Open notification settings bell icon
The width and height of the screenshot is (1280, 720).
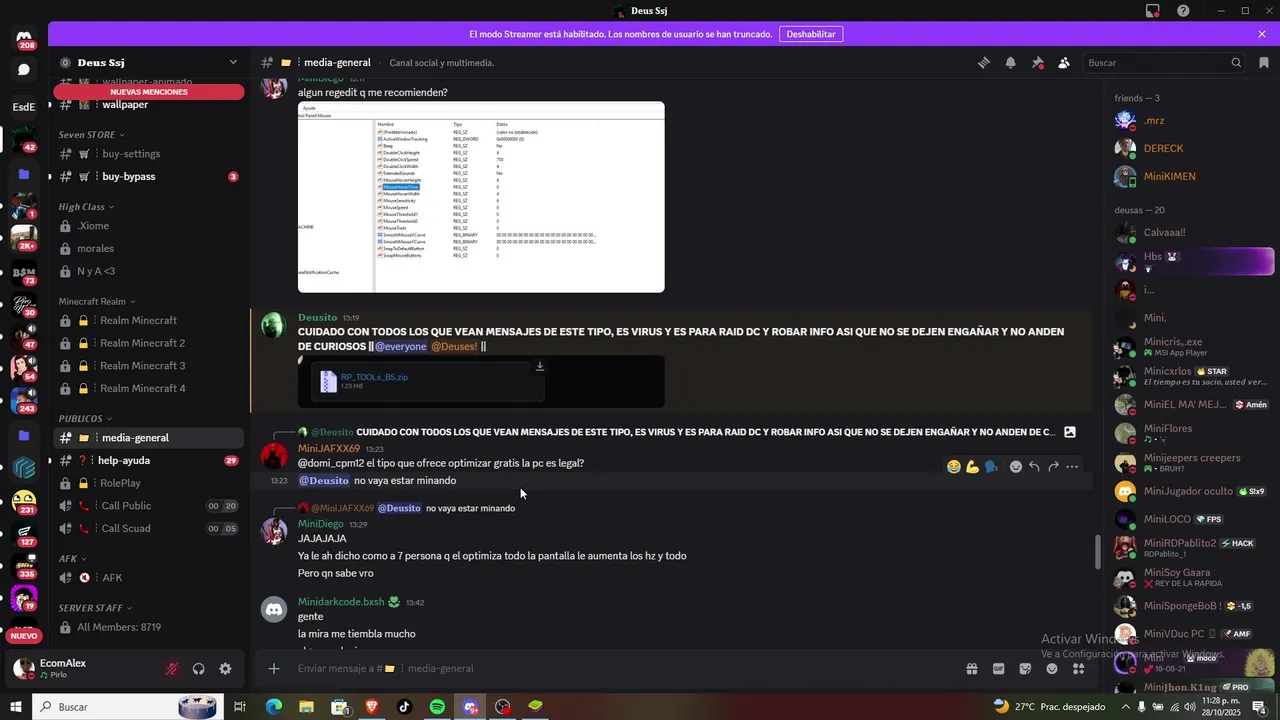point(1010,62)
